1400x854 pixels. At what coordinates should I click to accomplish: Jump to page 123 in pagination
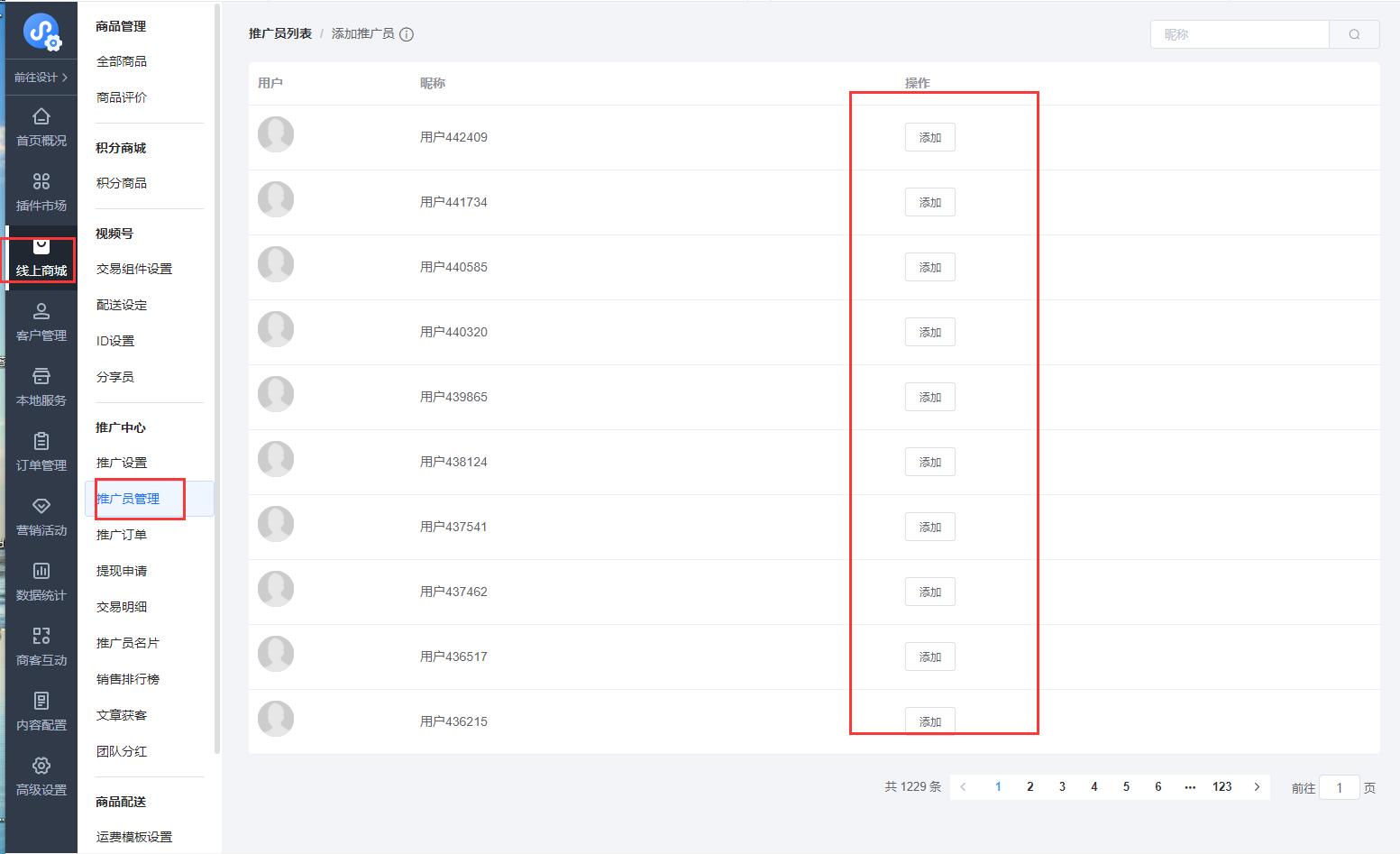point(1222,786)
